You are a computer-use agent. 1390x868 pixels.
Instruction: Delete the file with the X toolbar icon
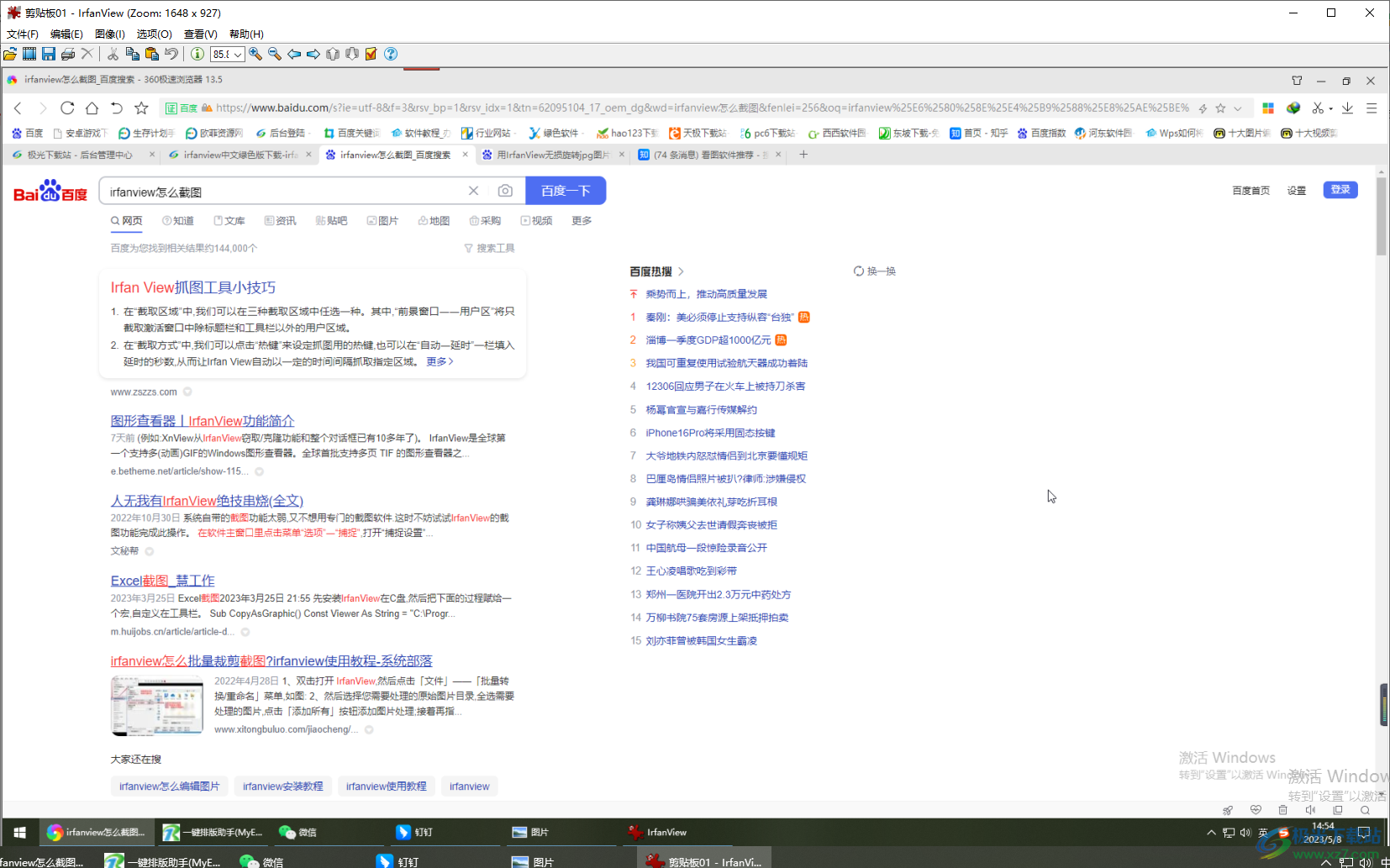point(87,54)
